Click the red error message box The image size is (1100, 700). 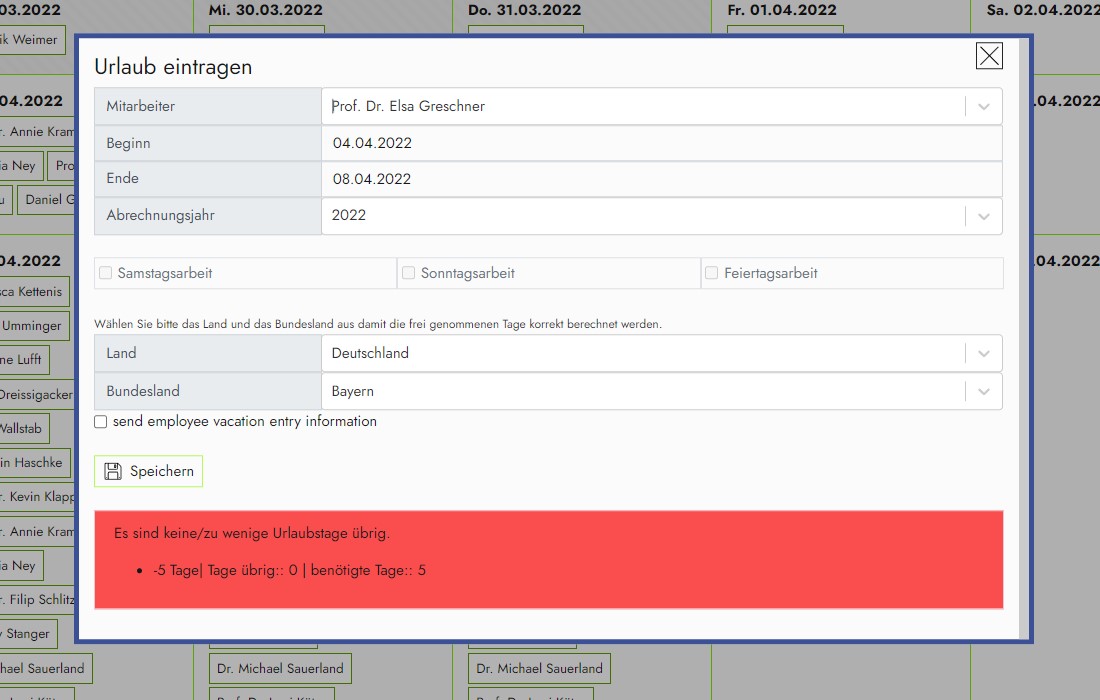[548, 559]
